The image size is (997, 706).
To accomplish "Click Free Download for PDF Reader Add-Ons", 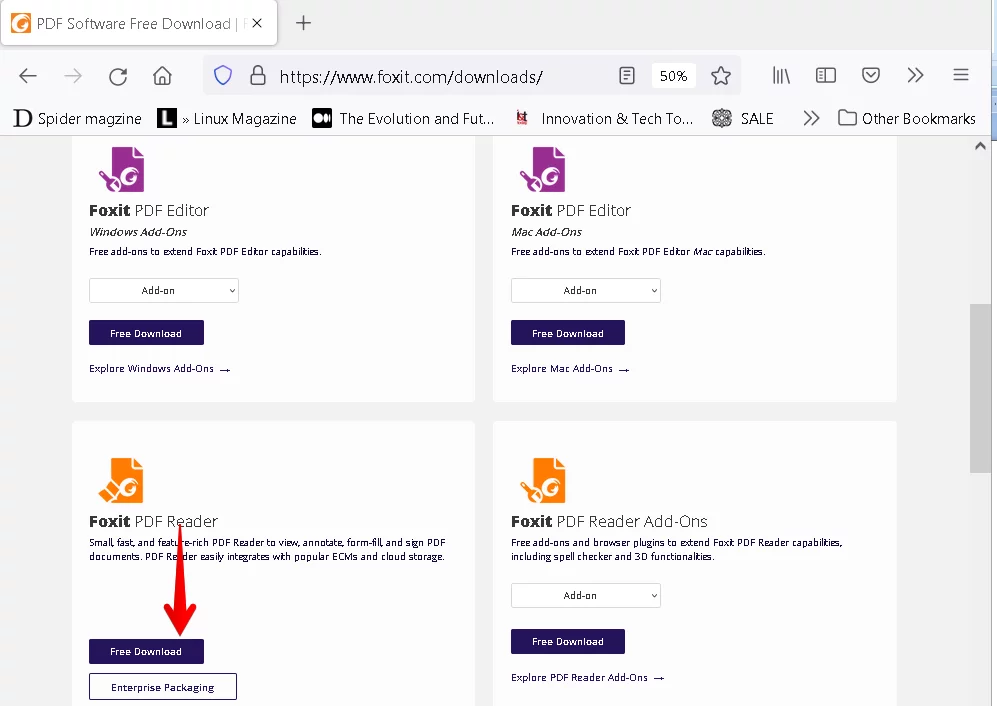I will (x=568, y=641).
